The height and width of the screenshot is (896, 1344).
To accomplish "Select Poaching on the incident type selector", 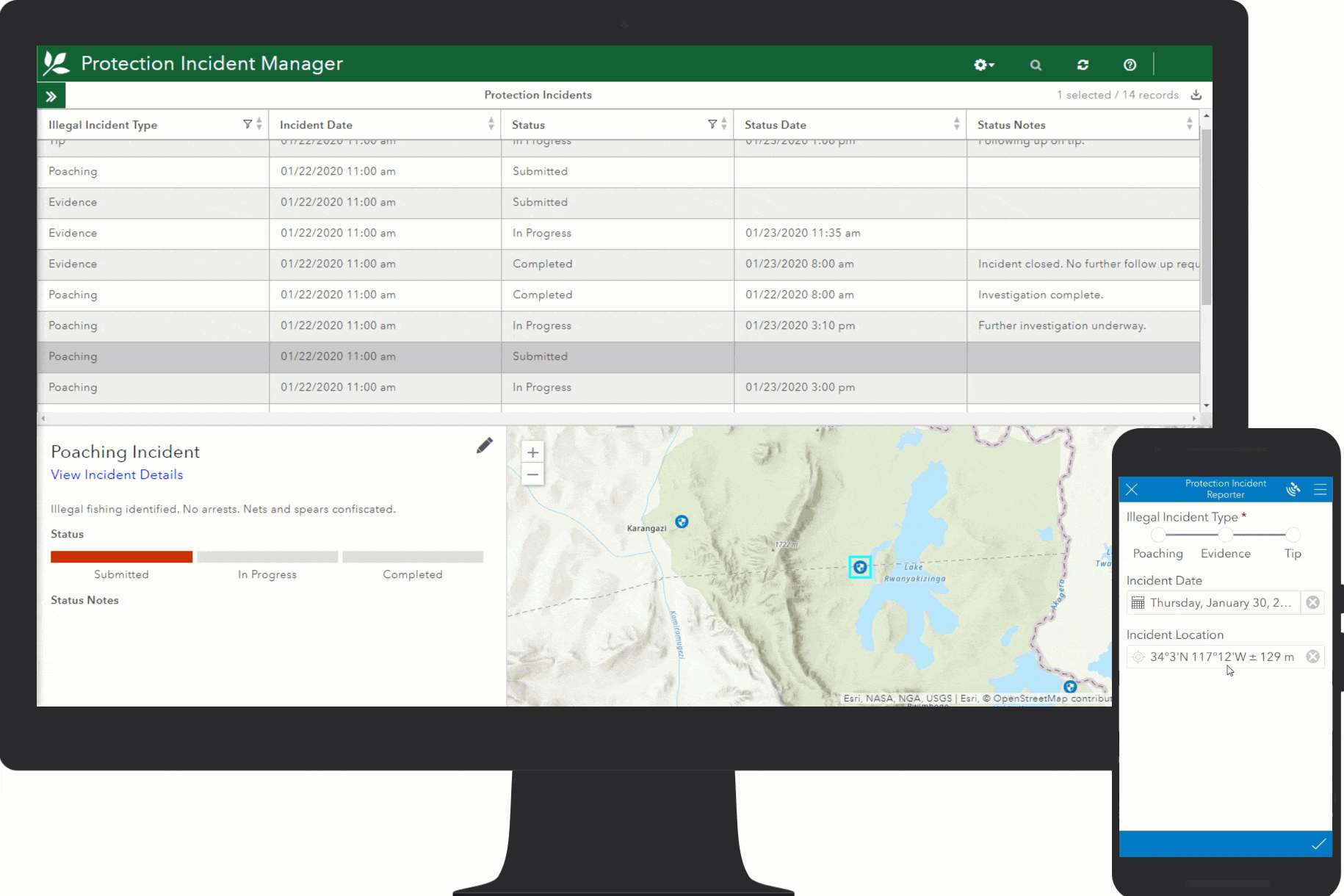I will (x=1157, y=535).
